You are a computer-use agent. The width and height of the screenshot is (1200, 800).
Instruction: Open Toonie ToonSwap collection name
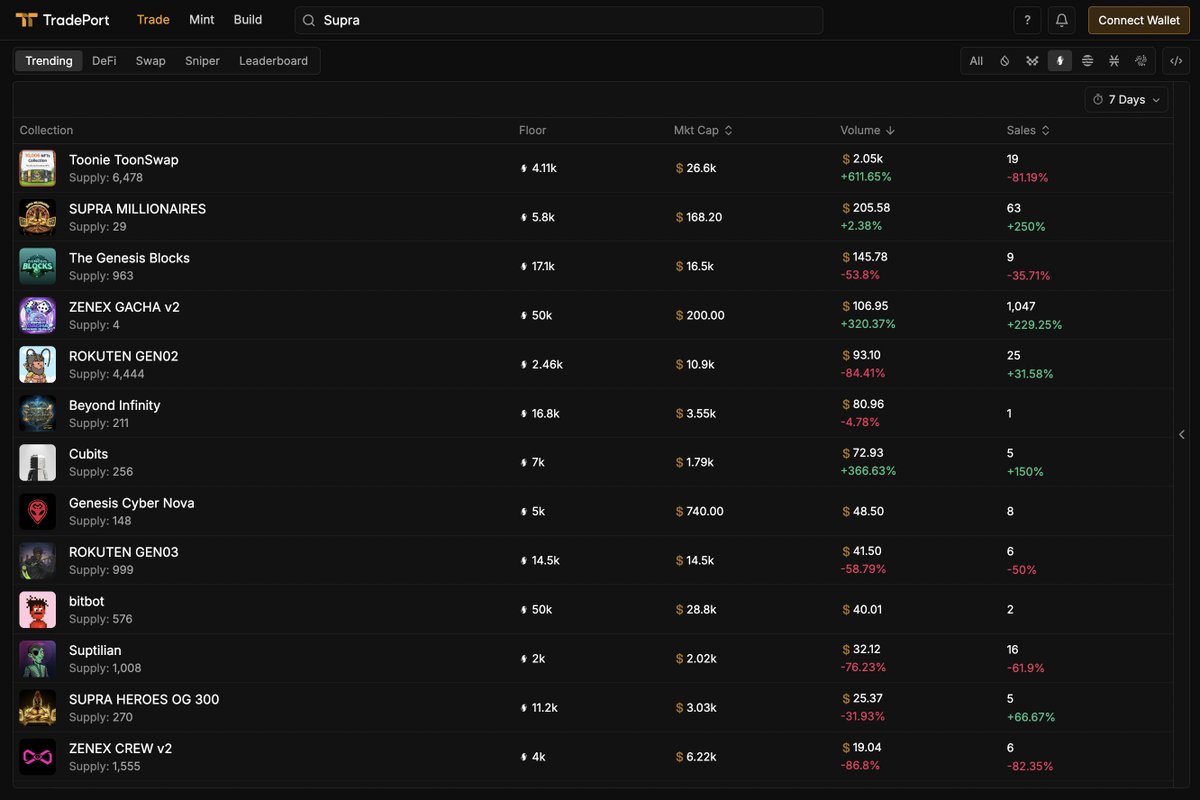[124, 160]
